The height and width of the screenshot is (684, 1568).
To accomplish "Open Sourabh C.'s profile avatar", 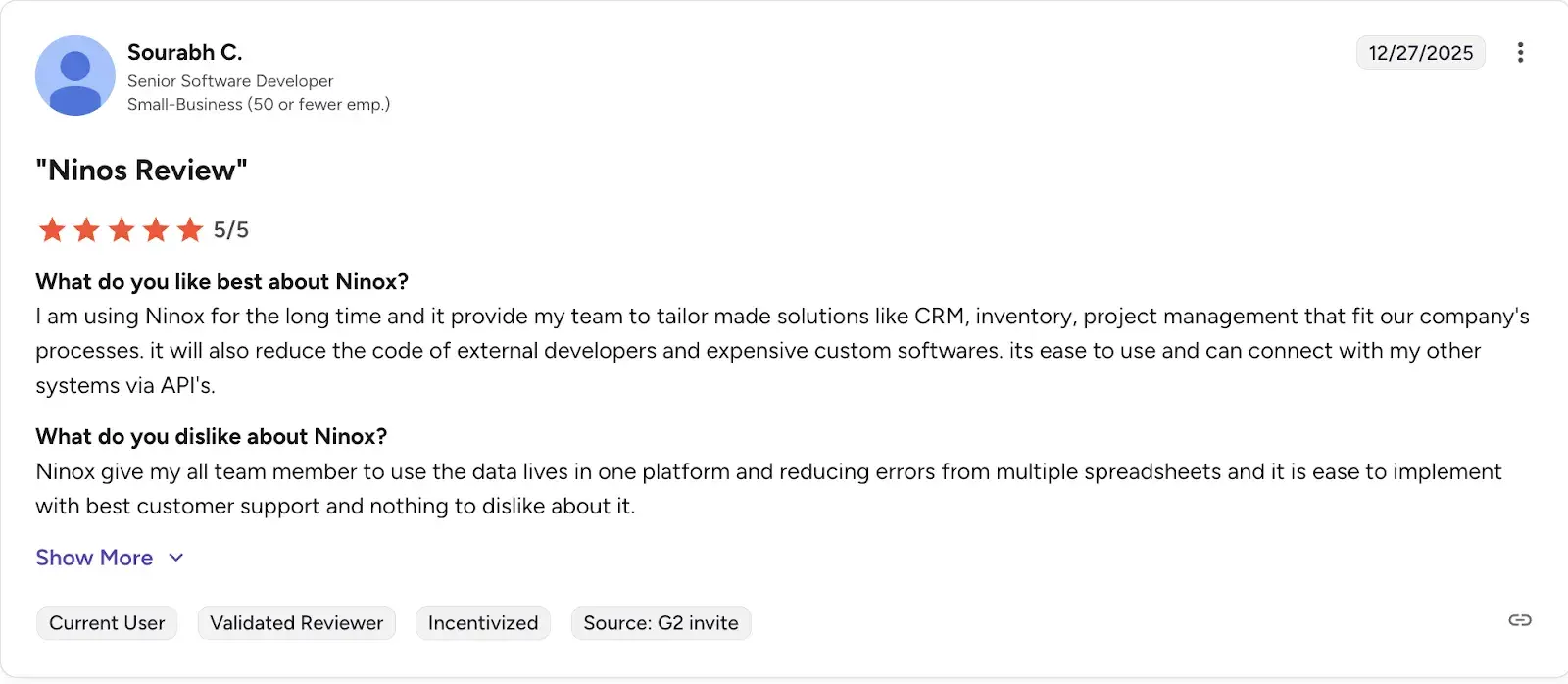I will click(75, 75).
